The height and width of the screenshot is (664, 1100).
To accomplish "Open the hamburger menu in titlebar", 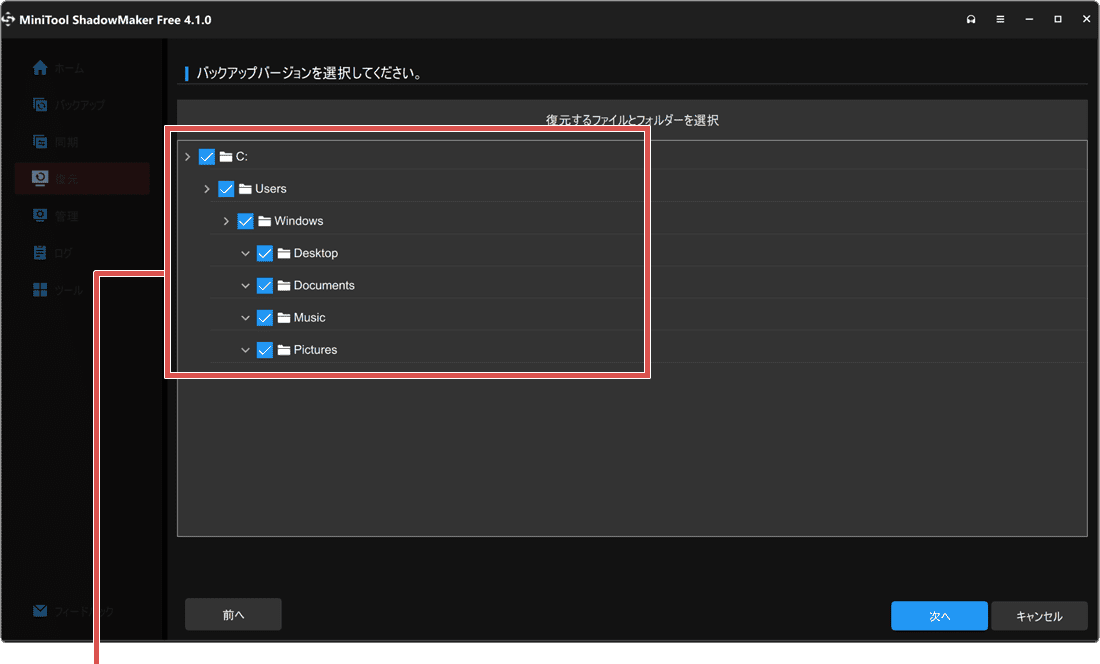I will [x=999, y=18].
